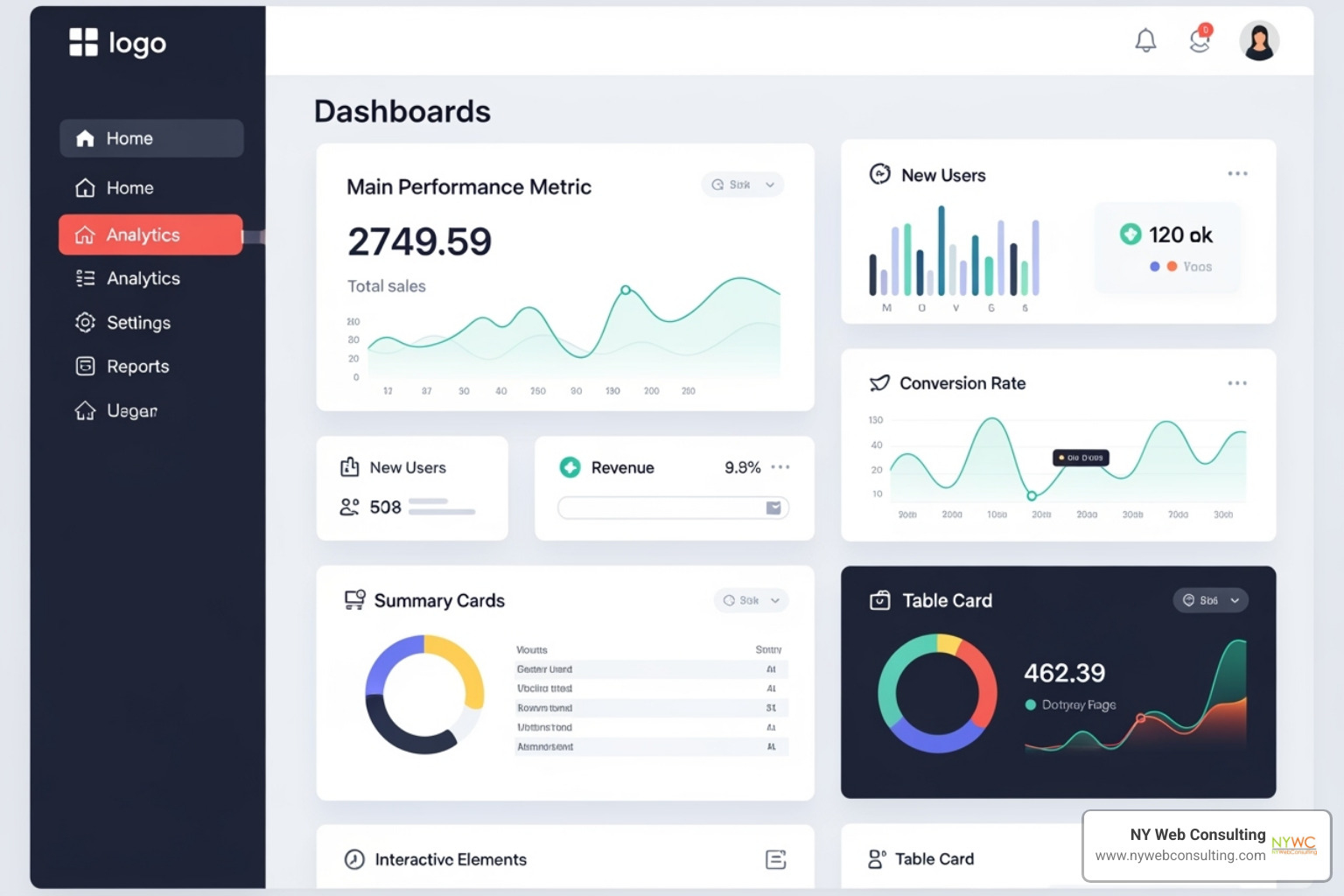Screen dimensions: 1344x896
Task: Click the New Users card header icon
Action: click(x=879, y=174)
